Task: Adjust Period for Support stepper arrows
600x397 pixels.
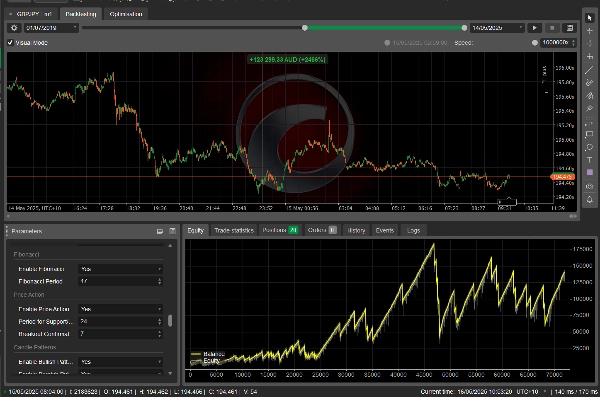Action: coord(160,322)
